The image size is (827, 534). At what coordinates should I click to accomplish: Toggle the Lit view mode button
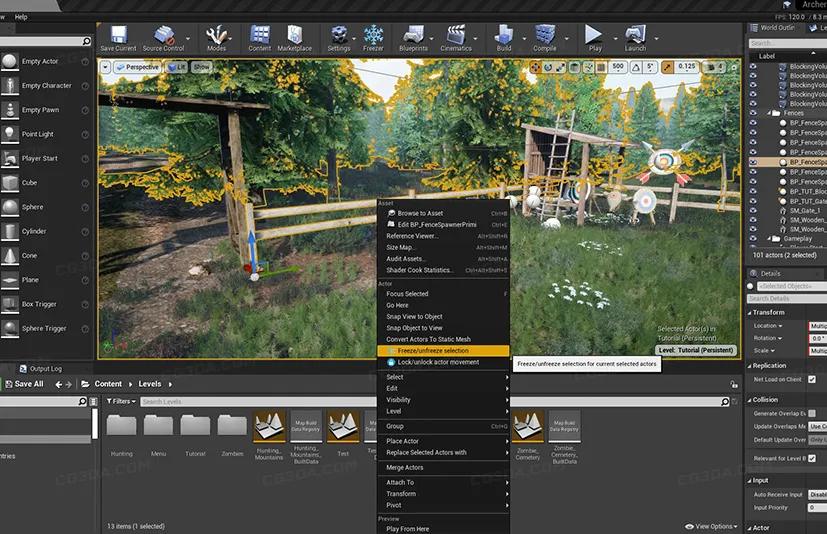(x=177, y=67)
